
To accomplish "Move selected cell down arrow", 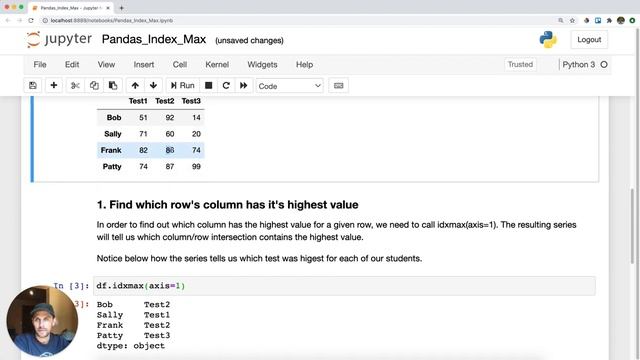I will coord(153,85).
